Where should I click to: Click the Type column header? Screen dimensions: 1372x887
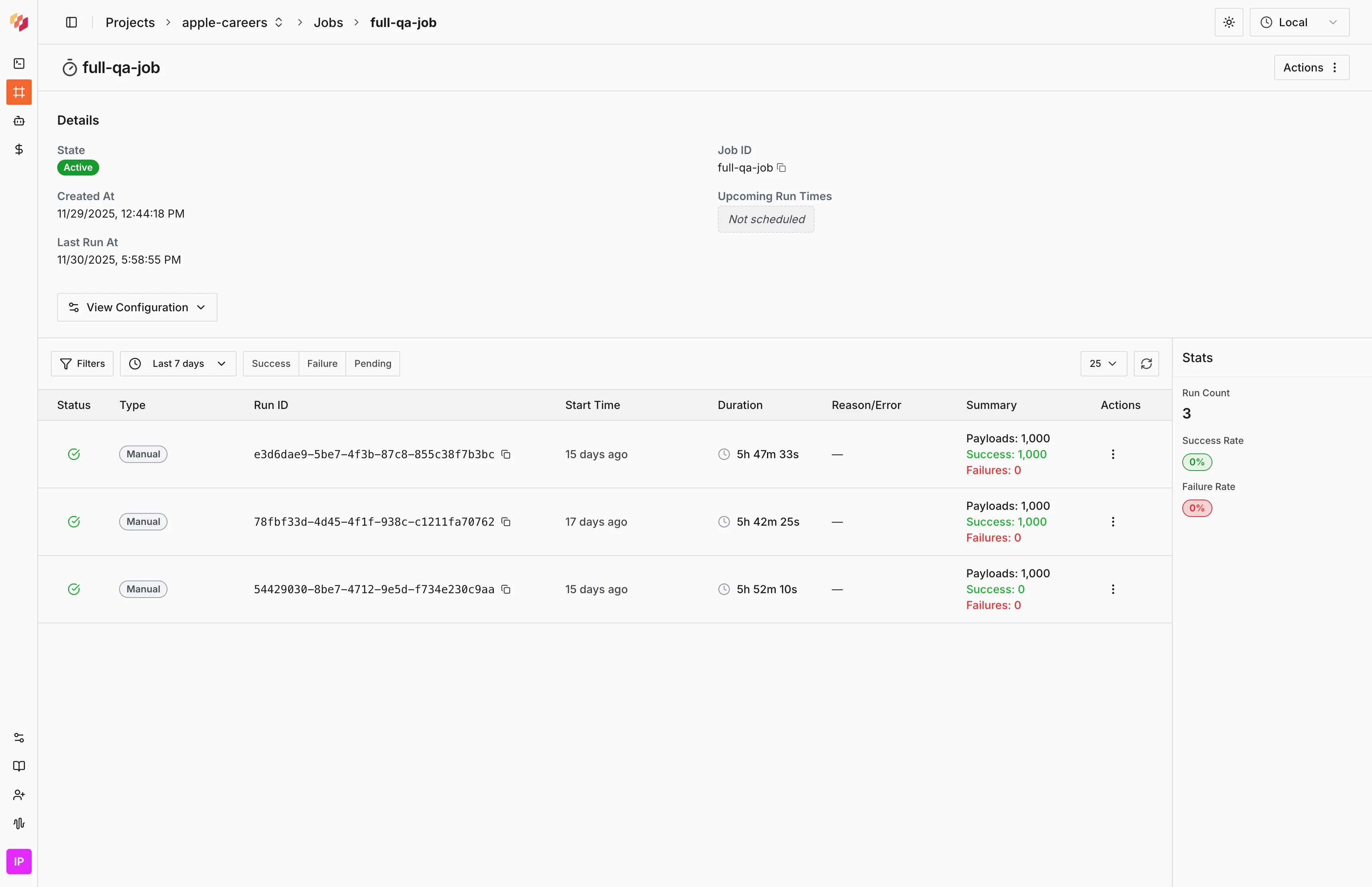pyautogui.click(x=133, y=405)
